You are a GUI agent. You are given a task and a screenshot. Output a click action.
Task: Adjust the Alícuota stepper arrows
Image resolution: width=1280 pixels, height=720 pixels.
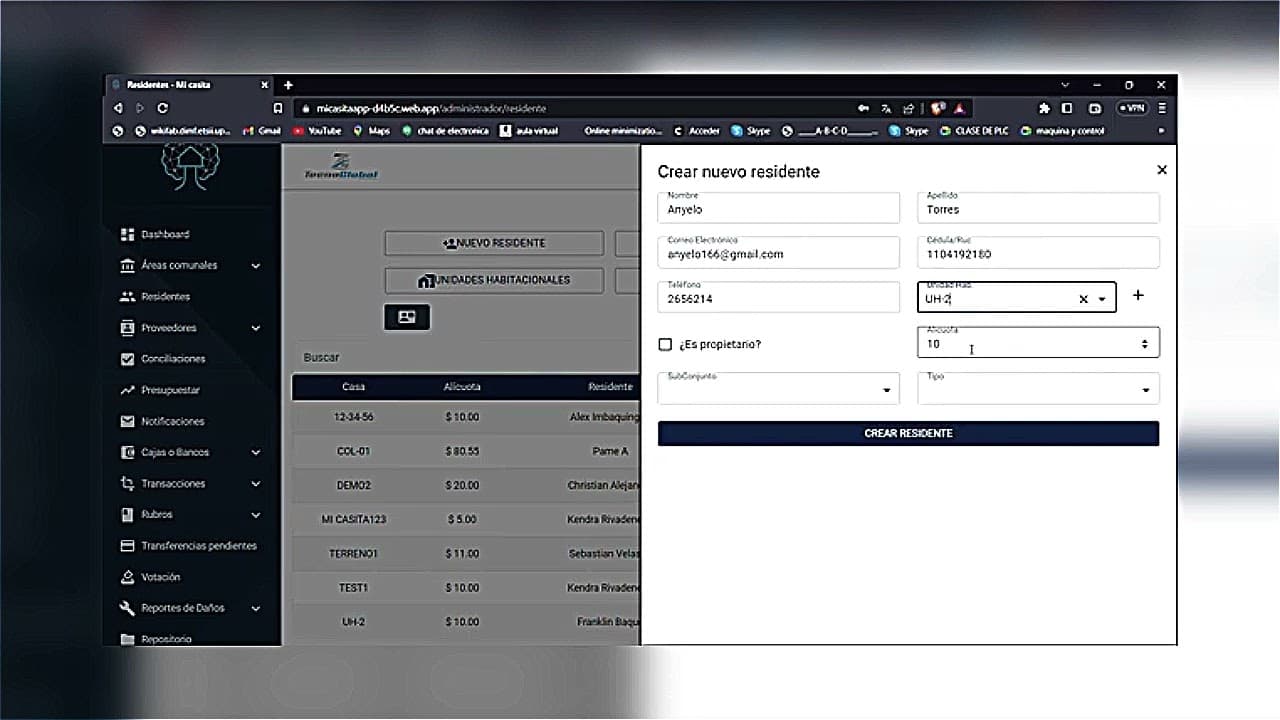click(1145, 344)
